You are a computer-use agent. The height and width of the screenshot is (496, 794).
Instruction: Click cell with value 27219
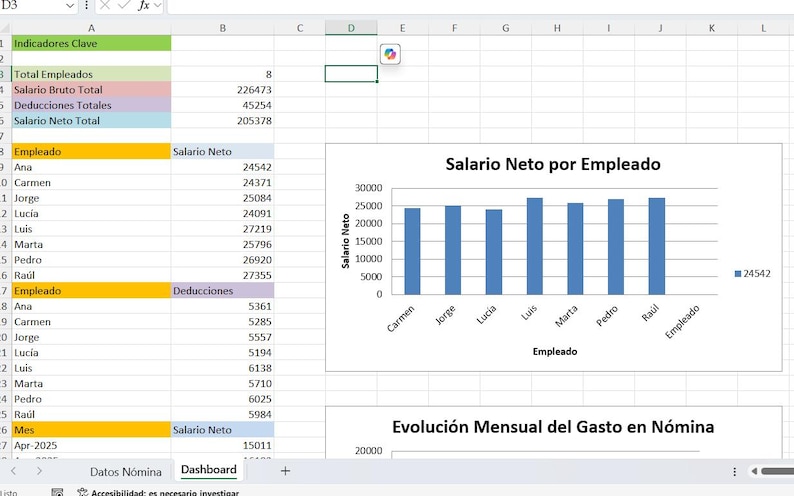click(x=223, y=229)
